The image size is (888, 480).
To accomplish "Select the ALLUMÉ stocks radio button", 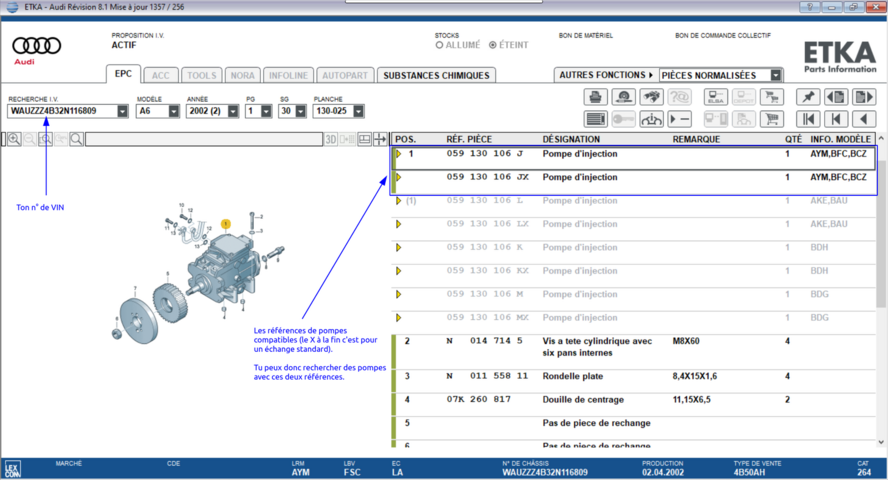I will click(439, 45).
